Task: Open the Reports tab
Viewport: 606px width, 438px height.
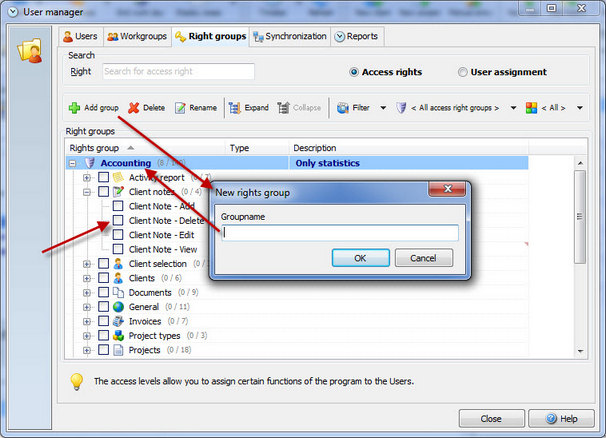Action: [357, 36]
